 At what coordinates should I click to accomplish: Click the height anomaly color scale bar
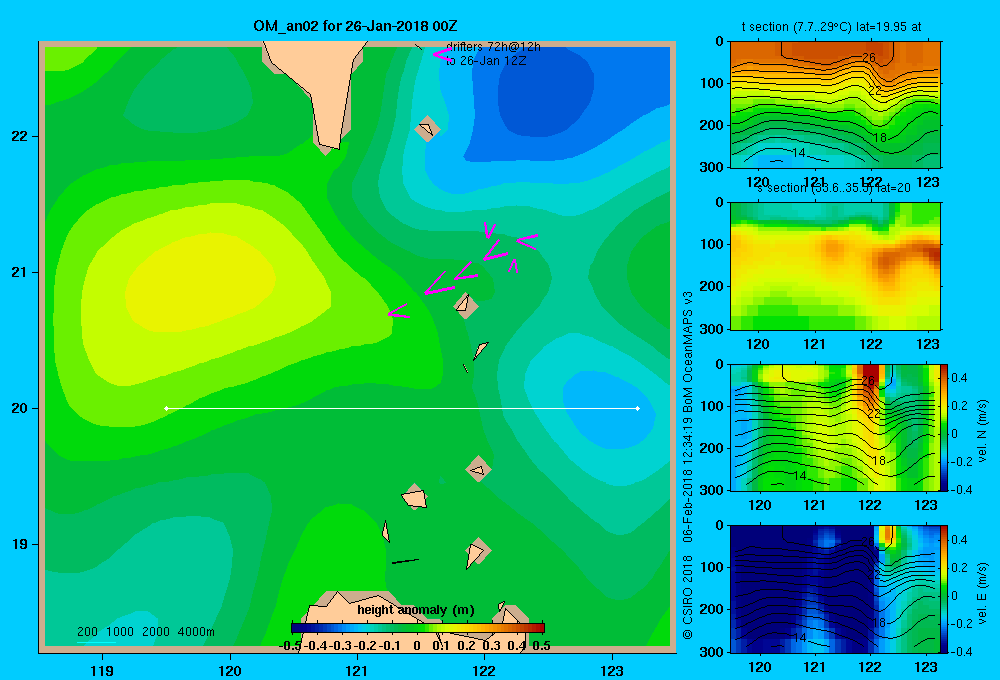point(418,628)
